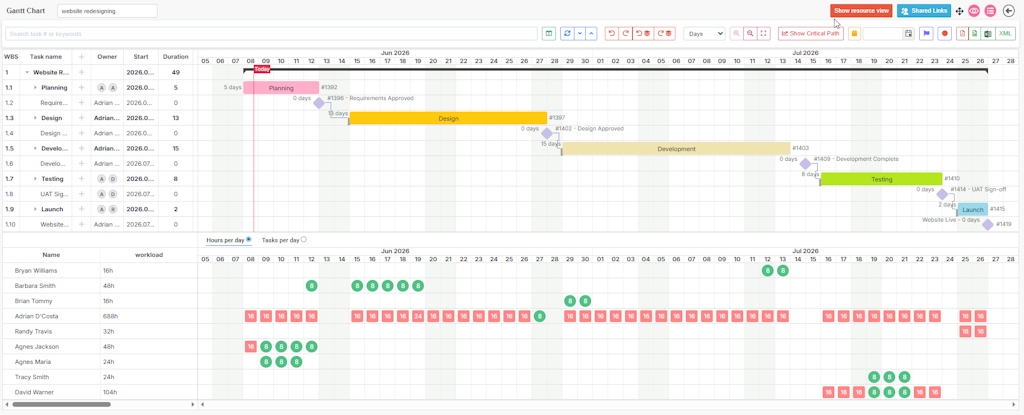Click the horizontal scrollbar below resource list
This screenshot has width=1024, height=415.
(x=61, y=405)
